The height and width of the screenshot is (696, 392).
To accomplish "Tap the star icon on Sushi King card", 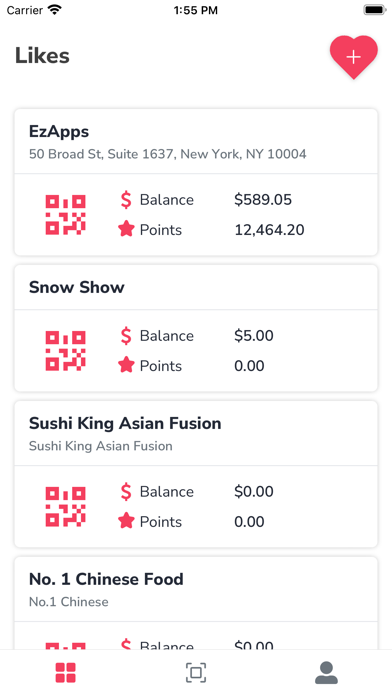I will [126, 521].
